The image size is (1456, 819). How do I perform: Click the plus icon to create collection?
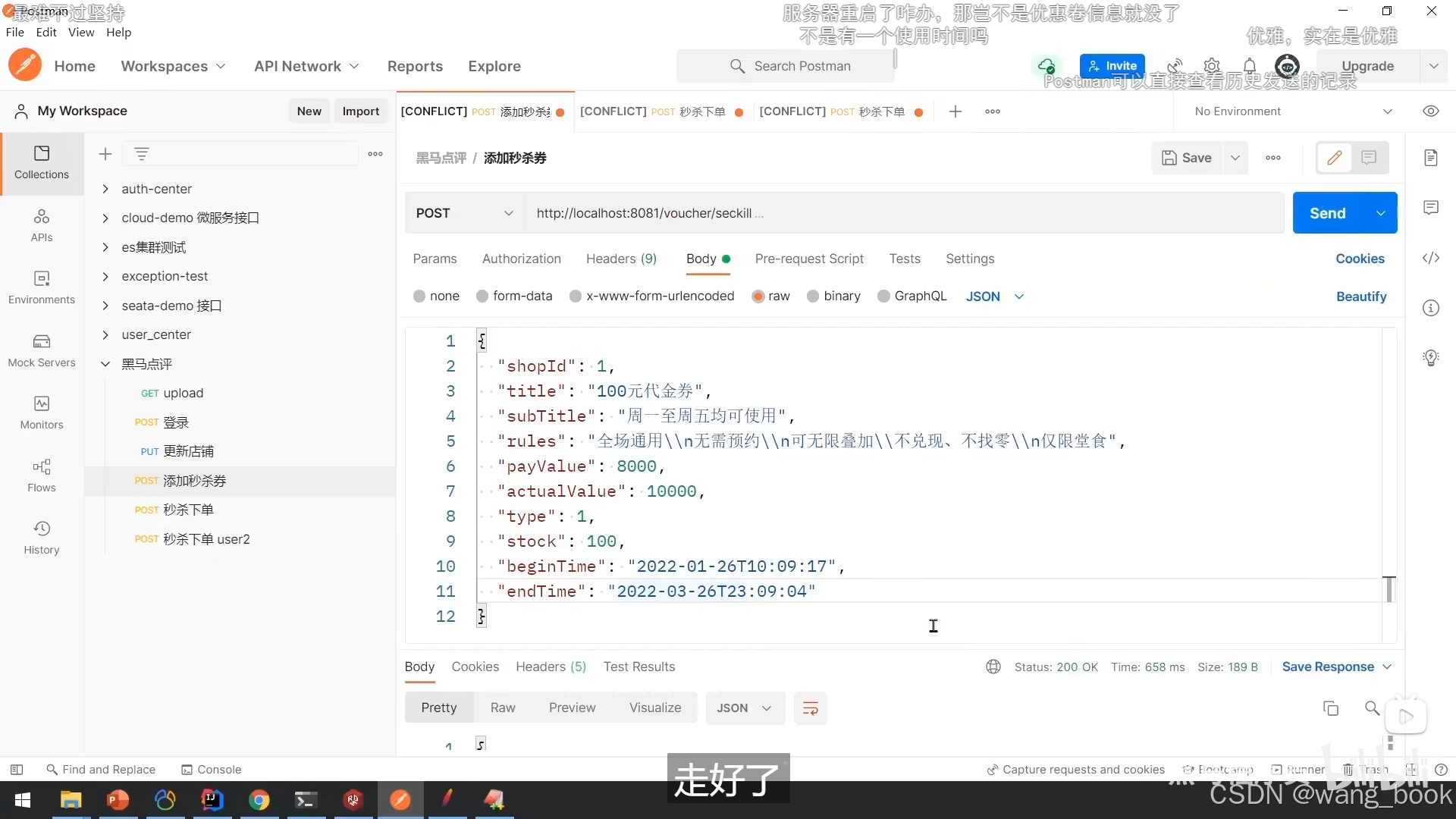click(x=105, y=154)
